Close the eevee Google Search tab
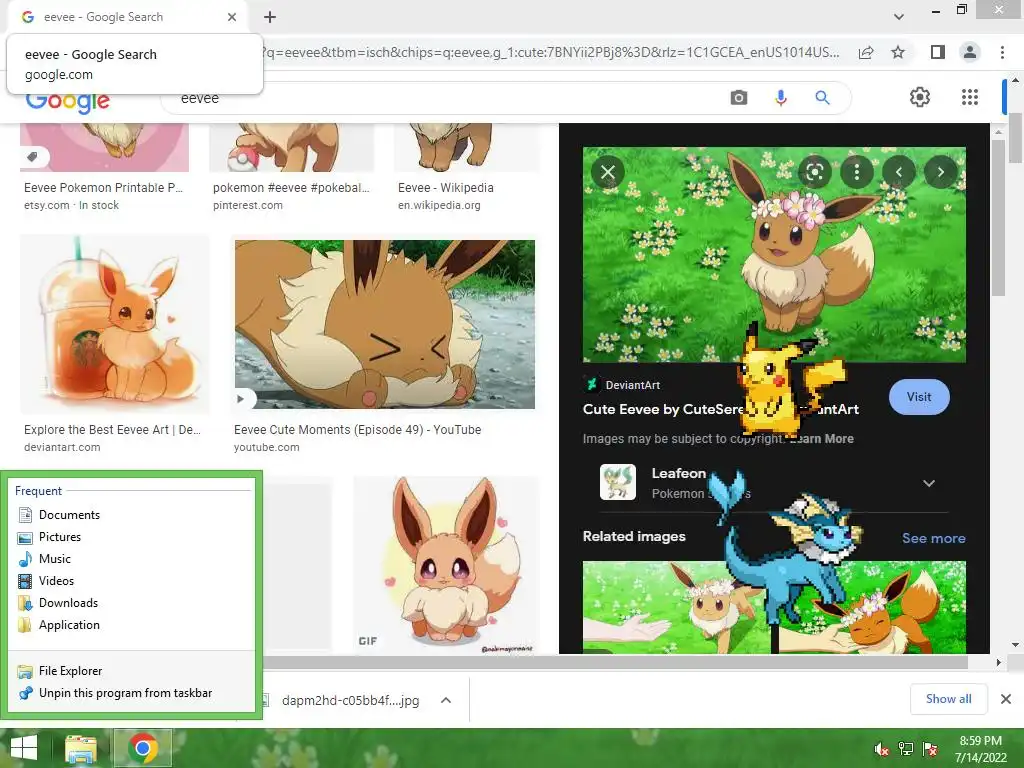The height and width of the screenshot is (768, 1024). tap(232, 17)
